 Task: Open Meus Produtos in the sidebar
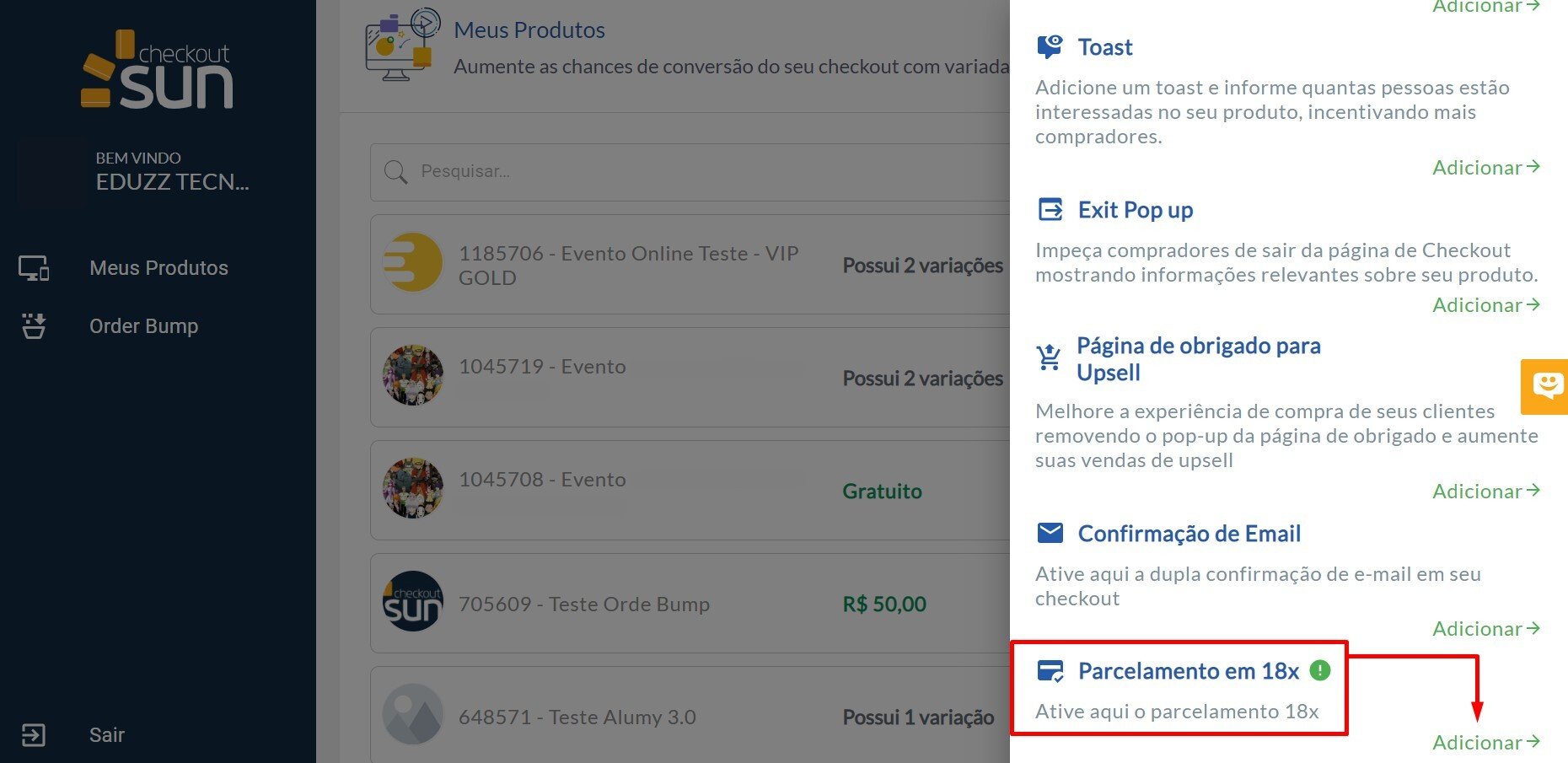(158, 268)
